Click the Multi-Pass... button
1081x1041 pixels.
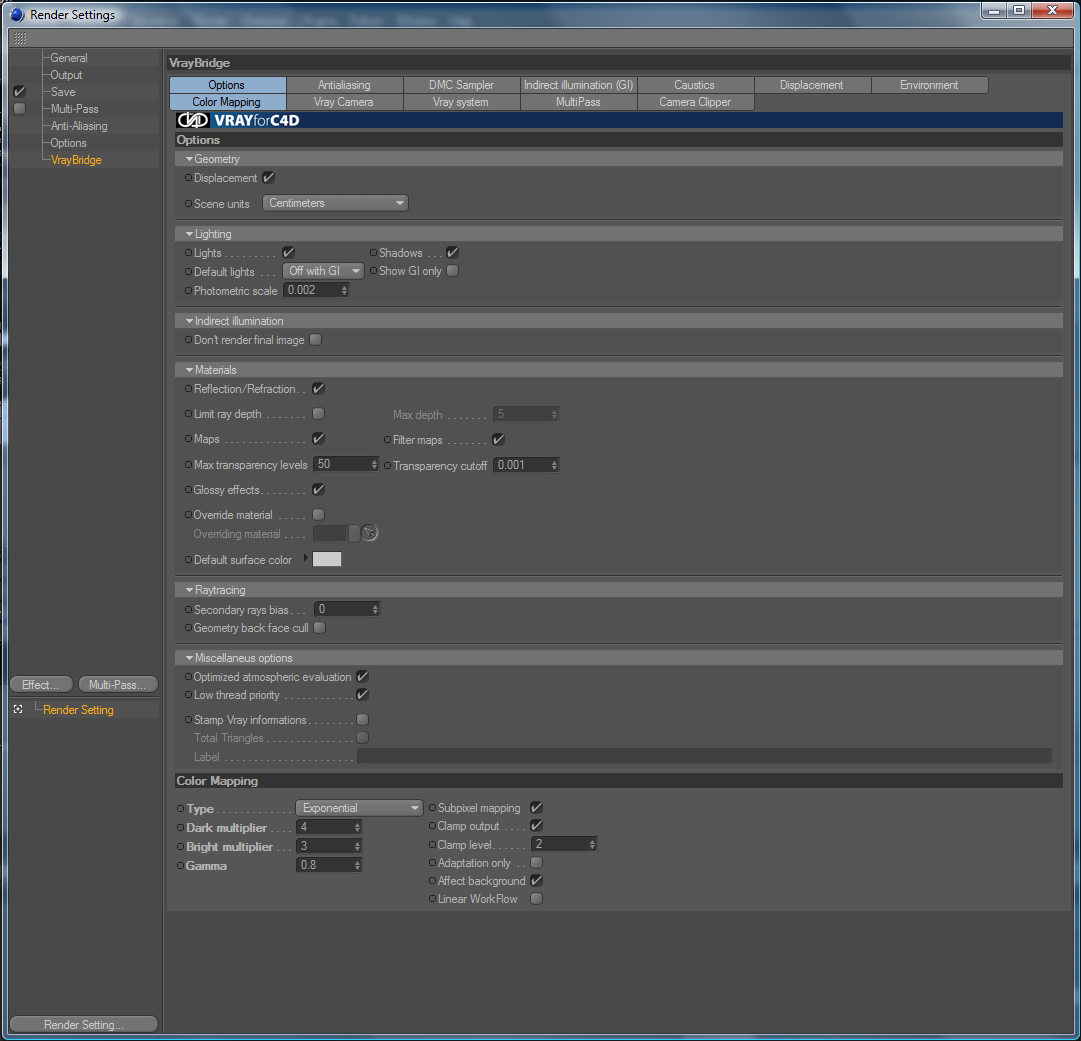118,685
